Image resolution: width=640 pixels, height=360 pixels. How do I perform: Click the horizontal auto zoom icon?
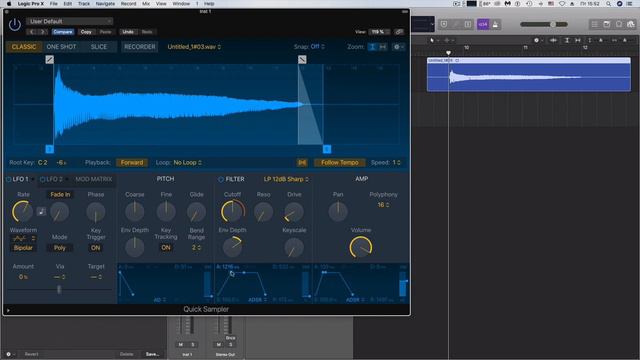tap(578, 40)
